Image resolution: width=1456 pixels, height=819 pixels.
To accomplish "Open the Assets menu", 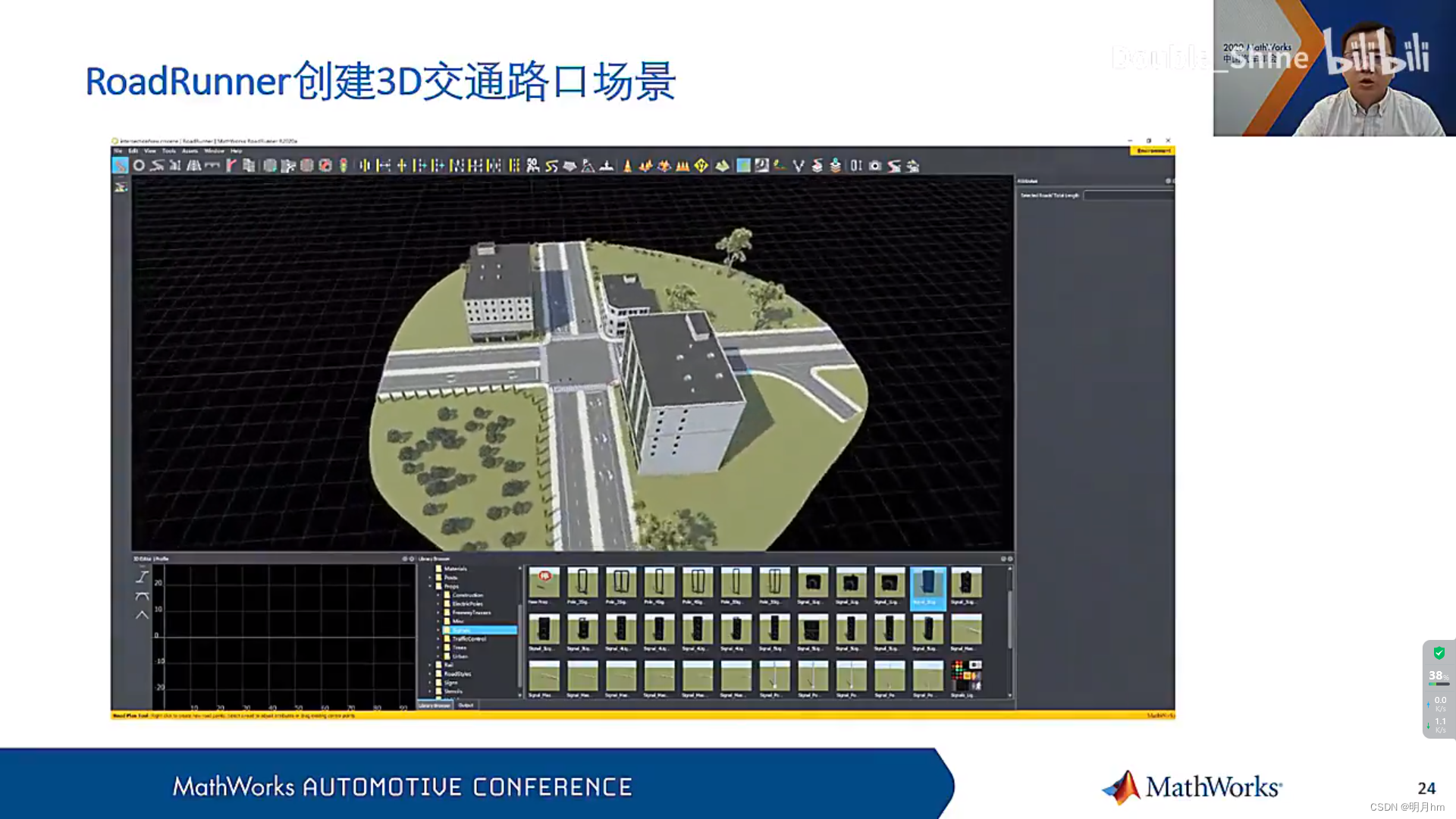I will click(189, 151).
